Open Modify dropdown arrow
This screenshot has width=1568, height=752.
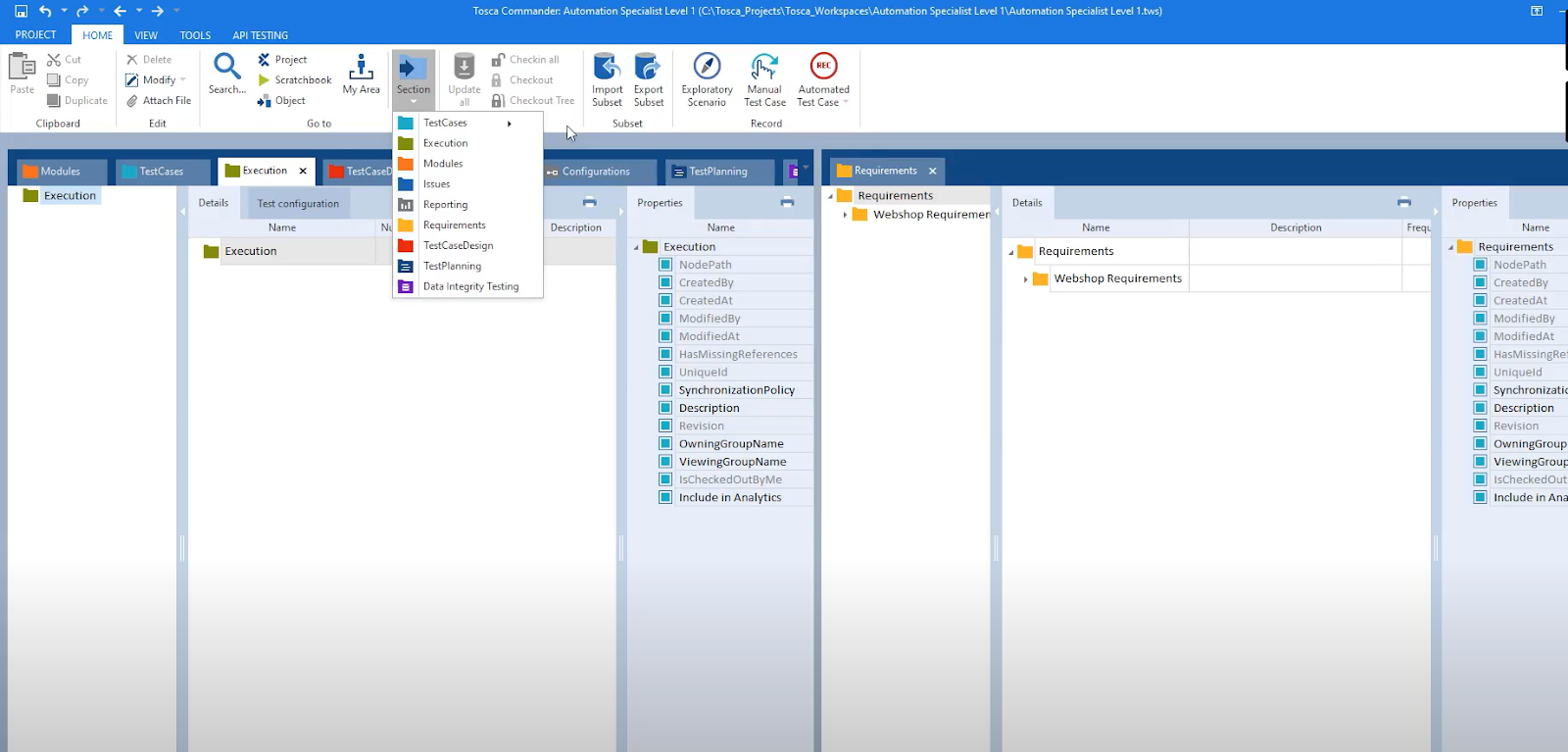[183, 80]
